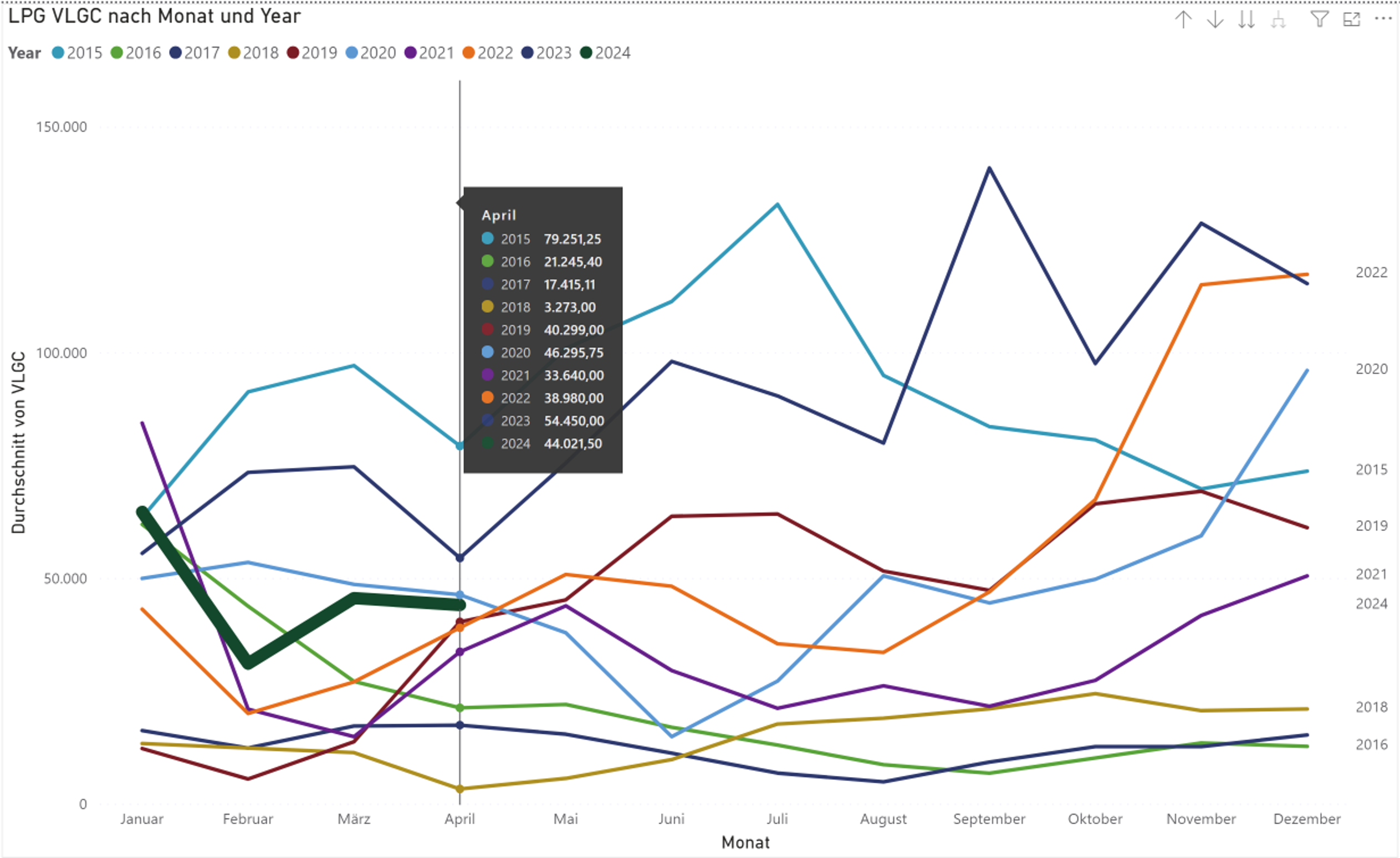Open chart in focus mode
This screenshot has height=858, width=1400.
pyautogui.click(x=1351, y=19)
